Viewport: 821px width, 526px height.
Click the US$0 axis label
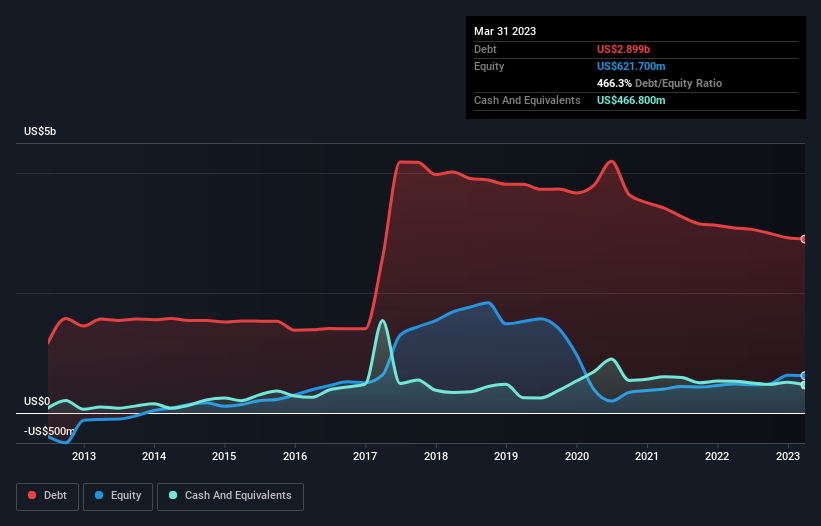pos(37,401)
